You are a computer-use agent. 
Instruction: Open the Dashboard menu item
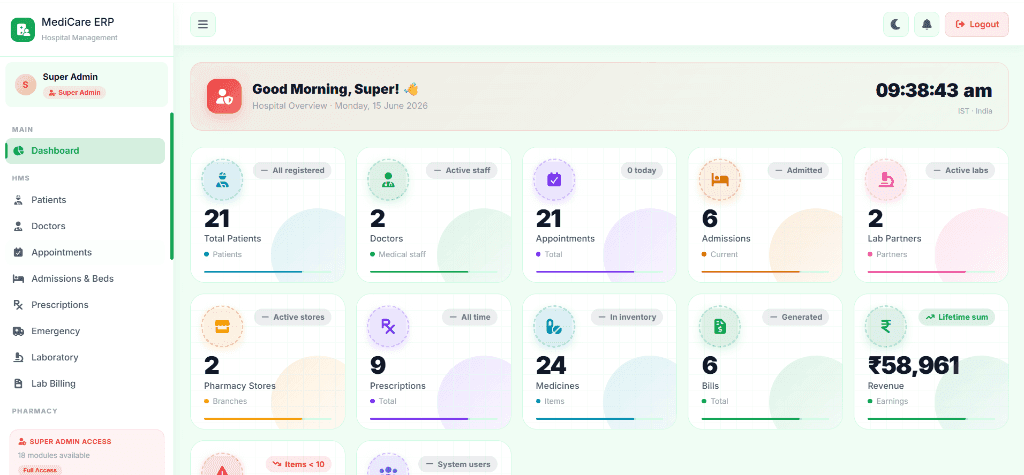[x=85, y=151]
